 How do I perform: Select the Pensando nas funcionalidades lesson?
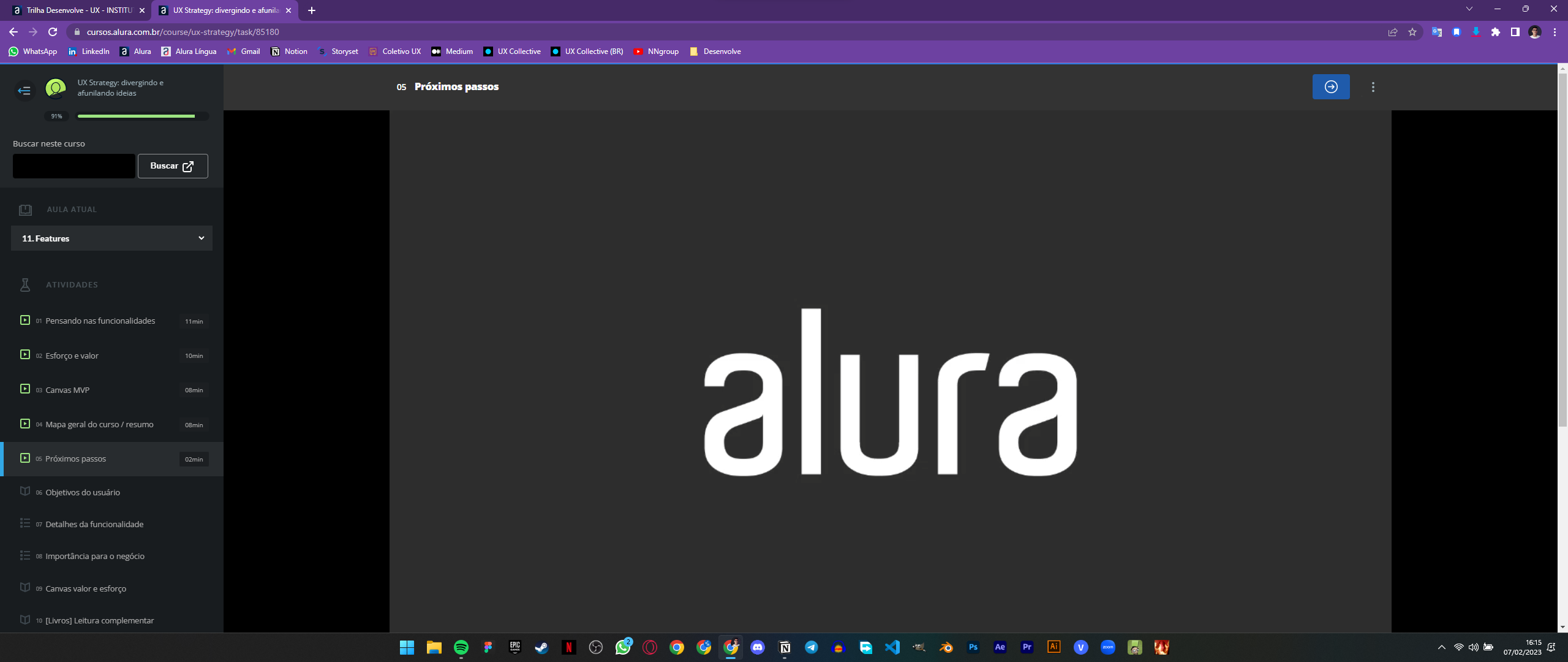pyautogui.click(x=100, y=320)
